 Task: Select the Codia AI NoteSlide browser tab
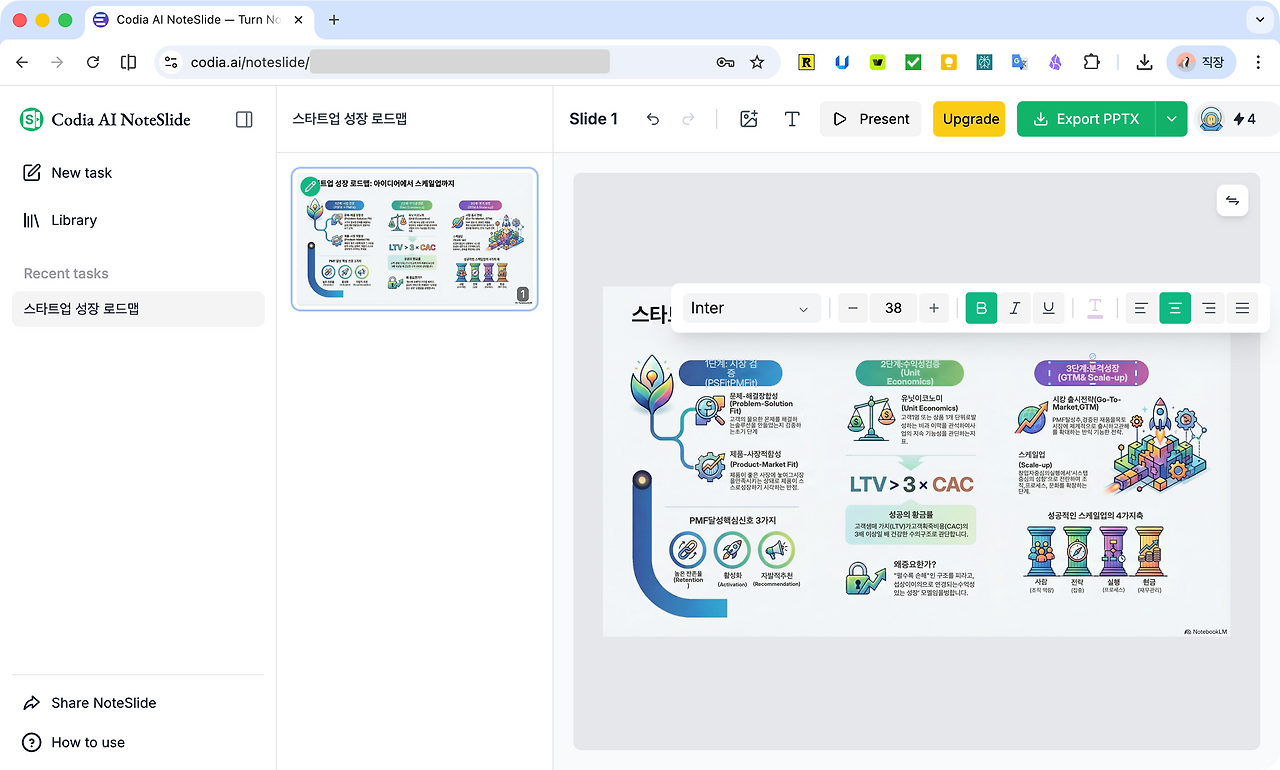(199, 20)
